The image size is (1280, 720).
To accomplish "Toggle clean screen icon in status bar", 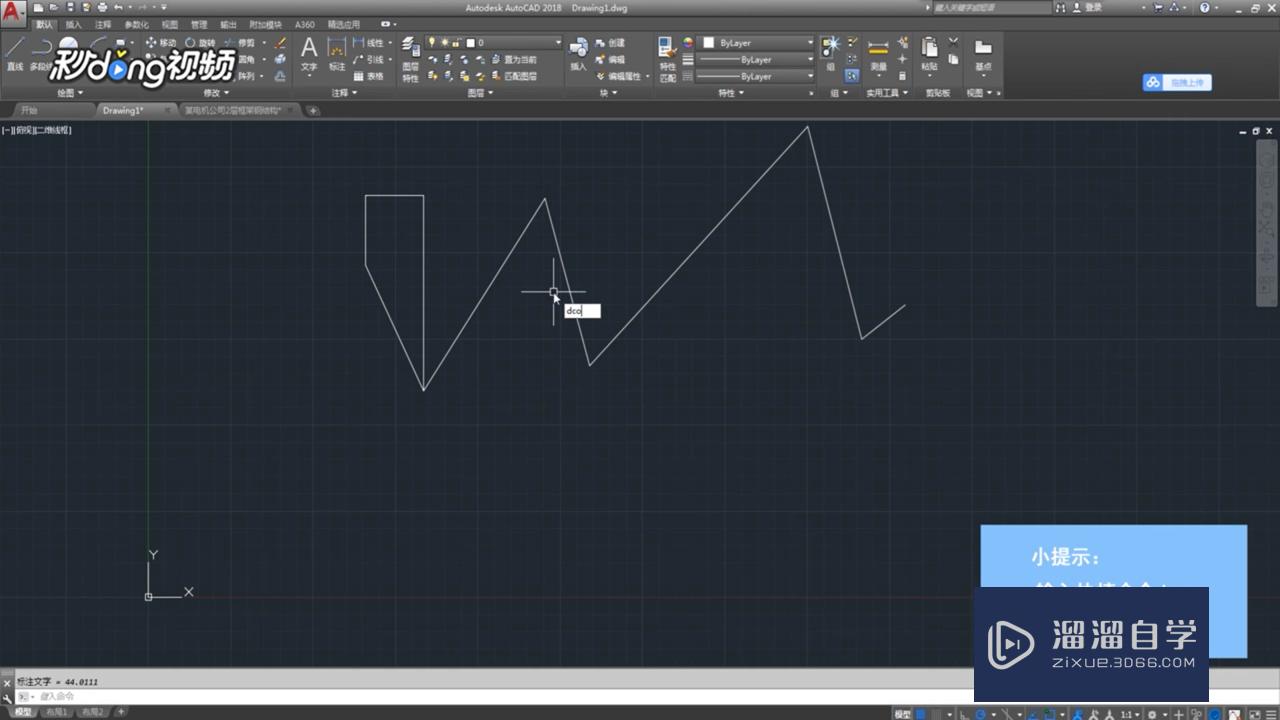I will click(1252, 714).
